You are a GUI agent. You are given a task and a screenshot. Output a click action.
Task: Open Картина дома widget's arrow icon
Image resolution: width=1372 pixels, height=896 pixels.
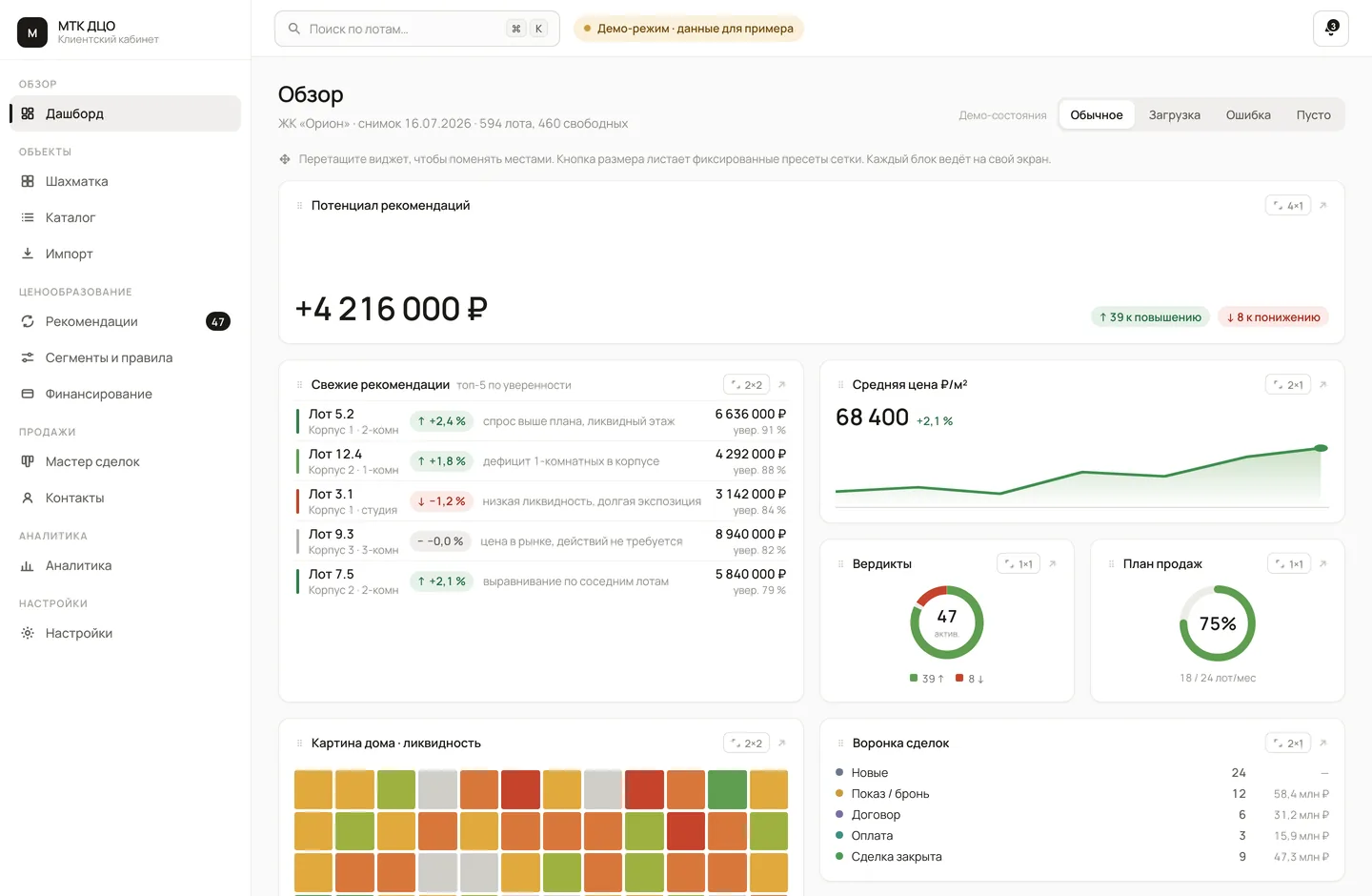(x=781, y=743)
